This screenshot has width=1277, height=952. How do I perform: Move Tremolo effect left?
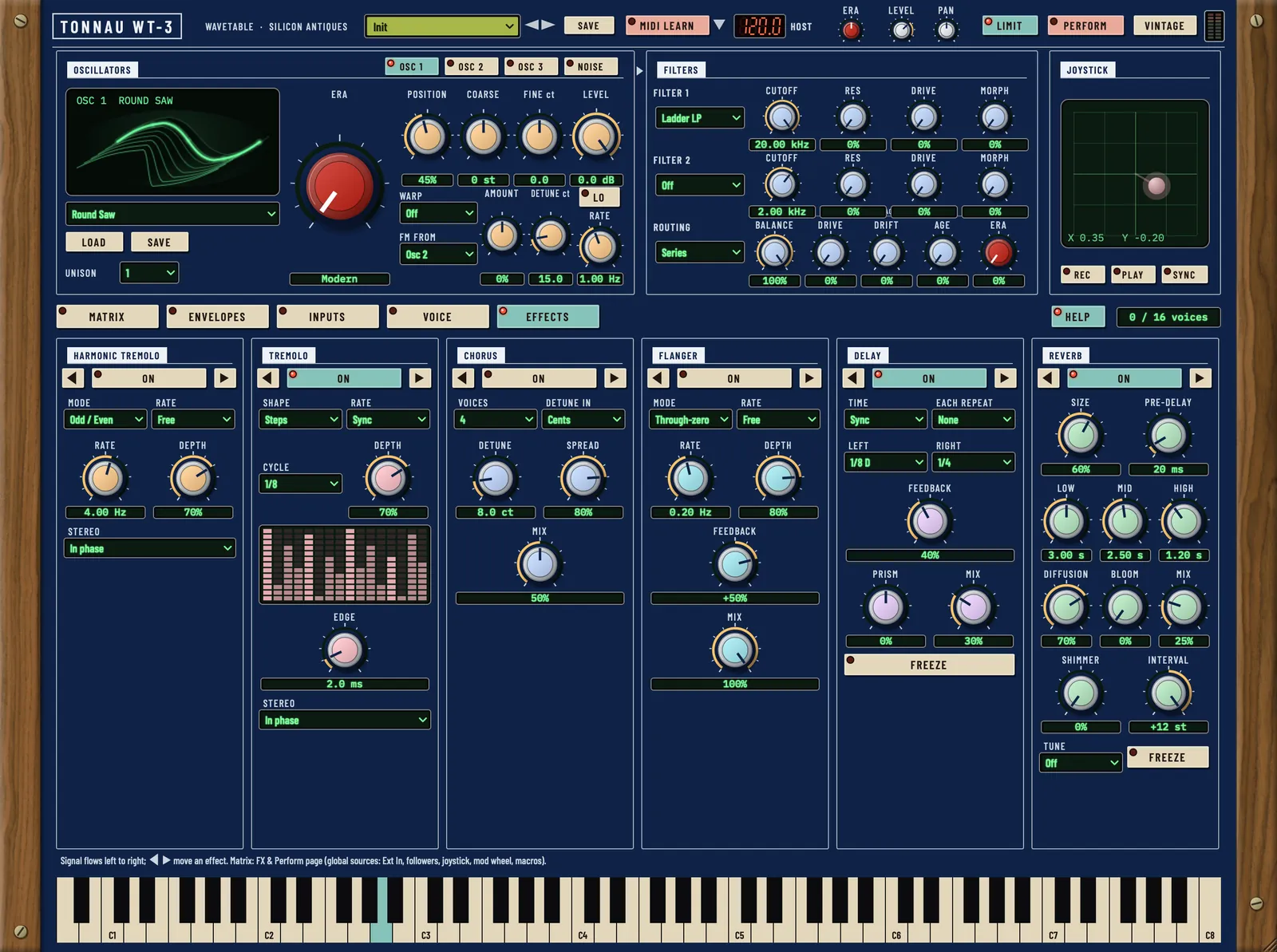[x=268, y=378]
